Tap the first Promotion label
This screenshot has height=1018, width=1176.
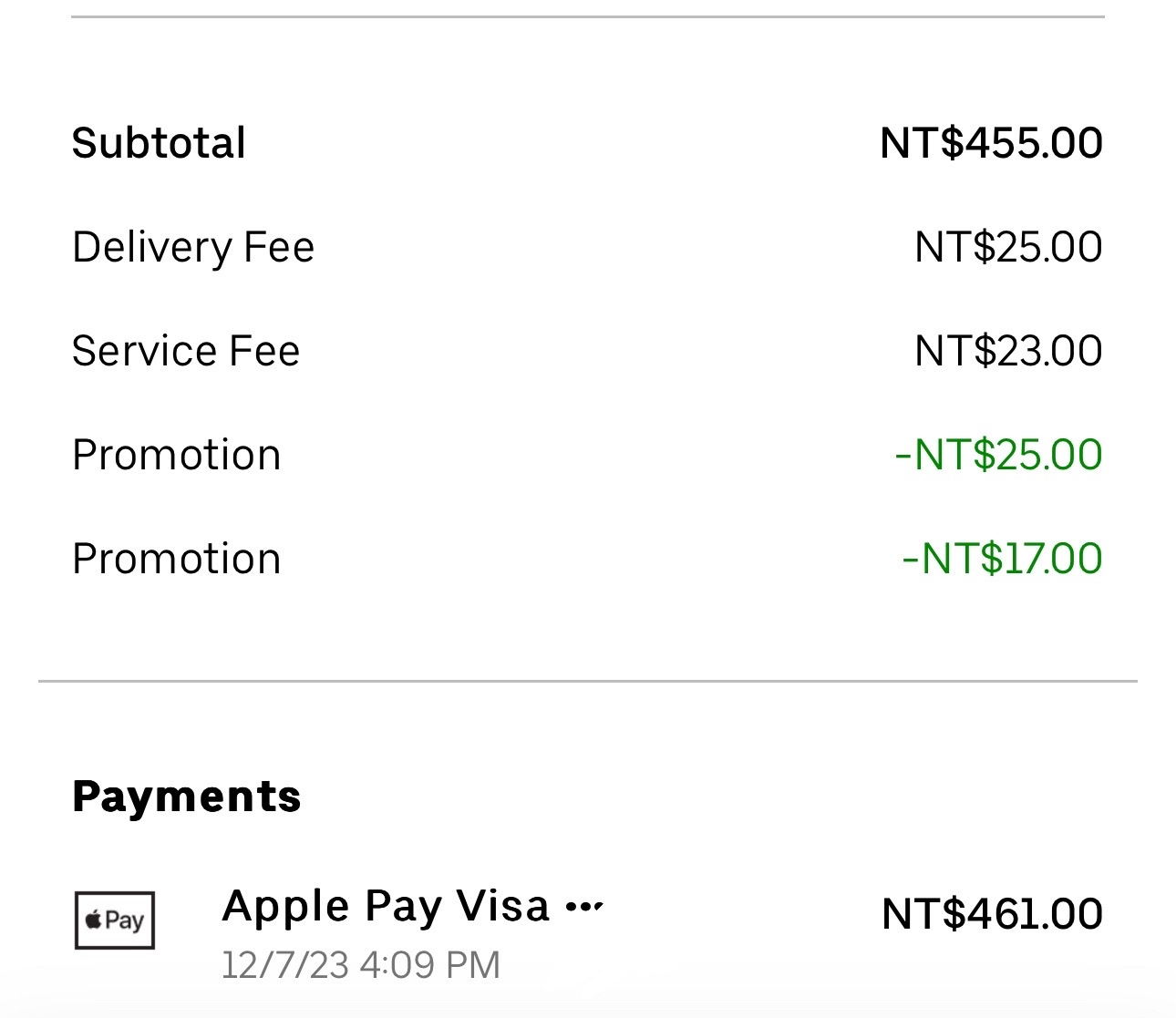pyautogui.click(x=177, y=455)
